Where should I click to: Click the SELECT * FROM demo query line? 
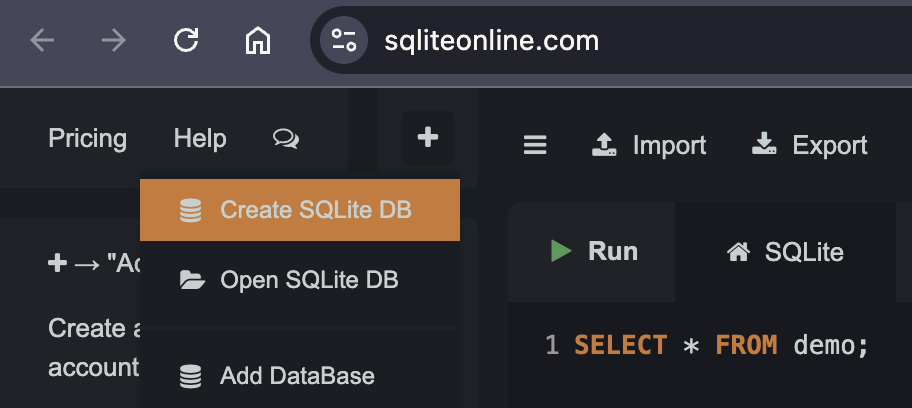click(x=721, y=346)
